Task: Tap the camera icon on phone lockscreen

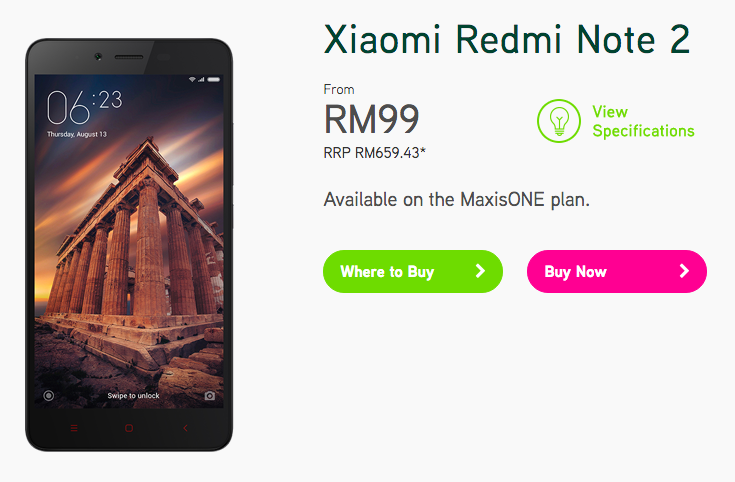Action: [210, 396]
